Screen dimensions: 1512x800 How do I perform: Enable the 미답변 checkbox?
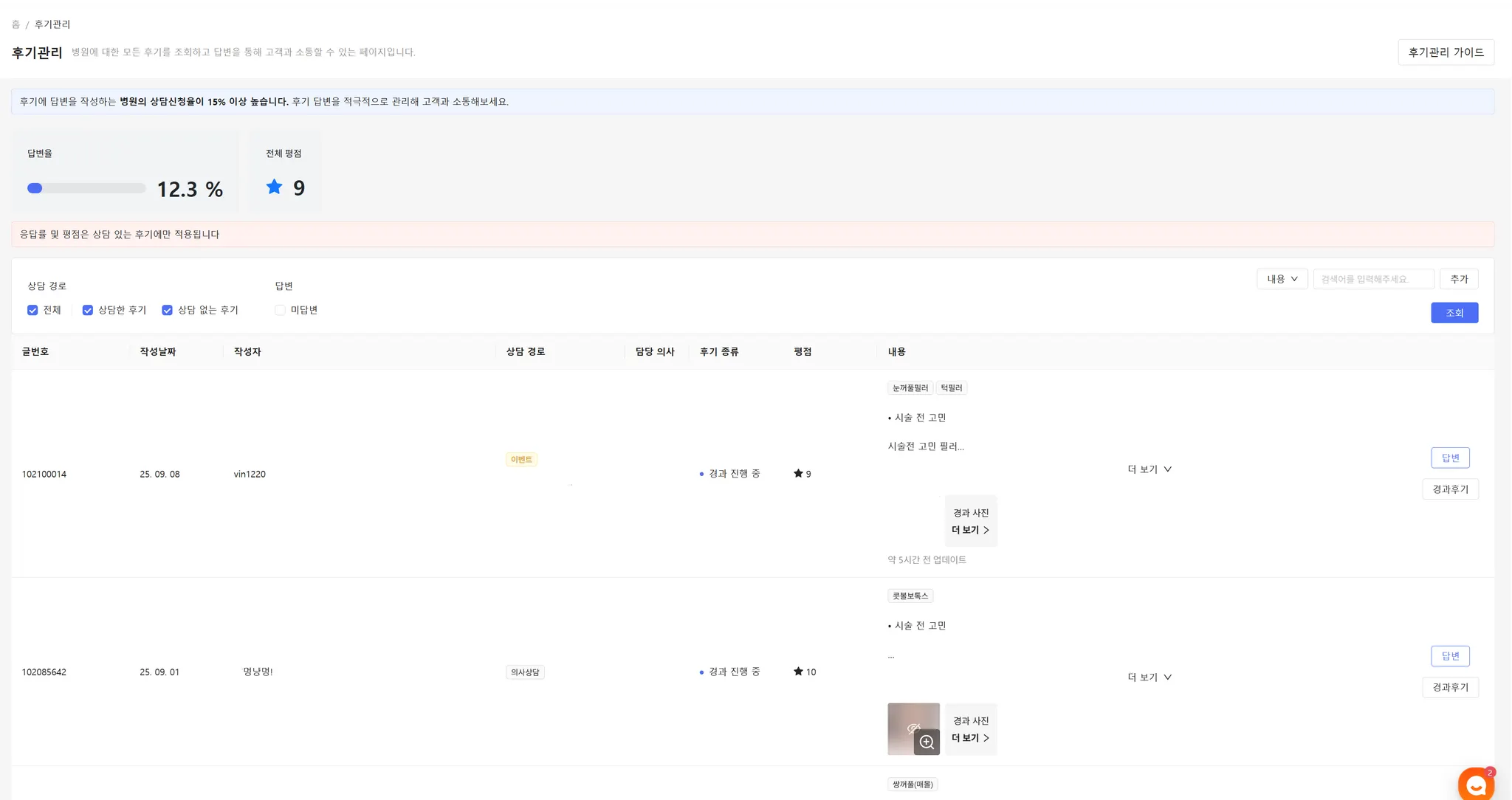point(280,310)
